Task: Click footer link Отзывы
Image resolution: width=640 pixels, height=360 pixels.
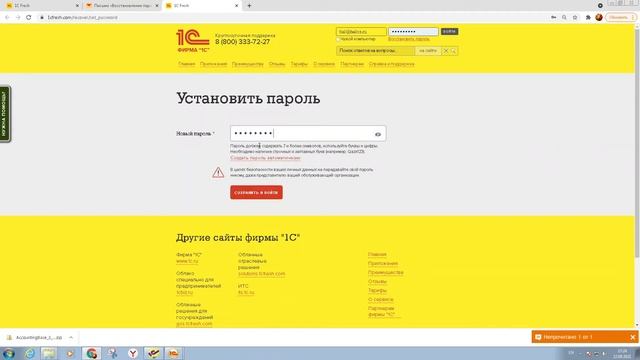Action: pos(377,281)
